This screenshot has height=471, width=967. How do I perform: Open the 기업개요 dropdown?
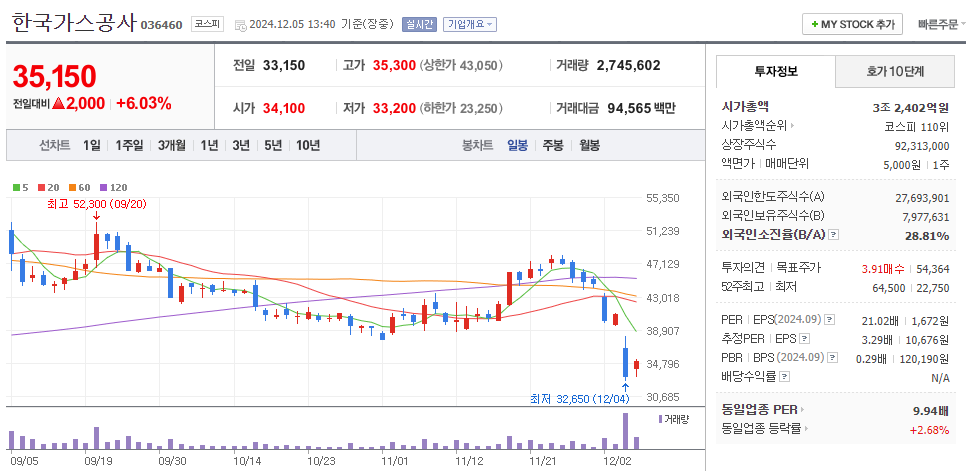click(x=470, y=25)
